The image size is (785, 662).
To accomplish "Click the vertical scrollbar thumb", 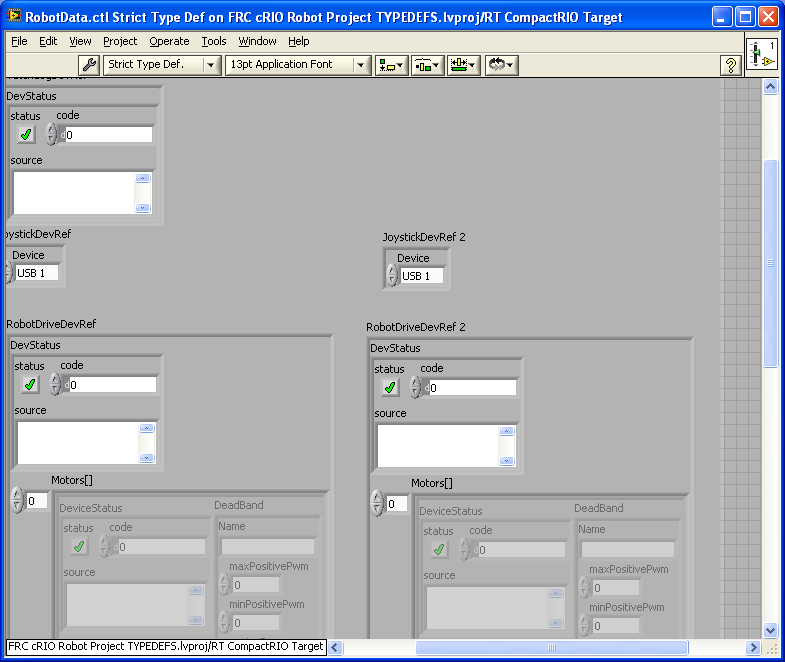I will 770,263.
